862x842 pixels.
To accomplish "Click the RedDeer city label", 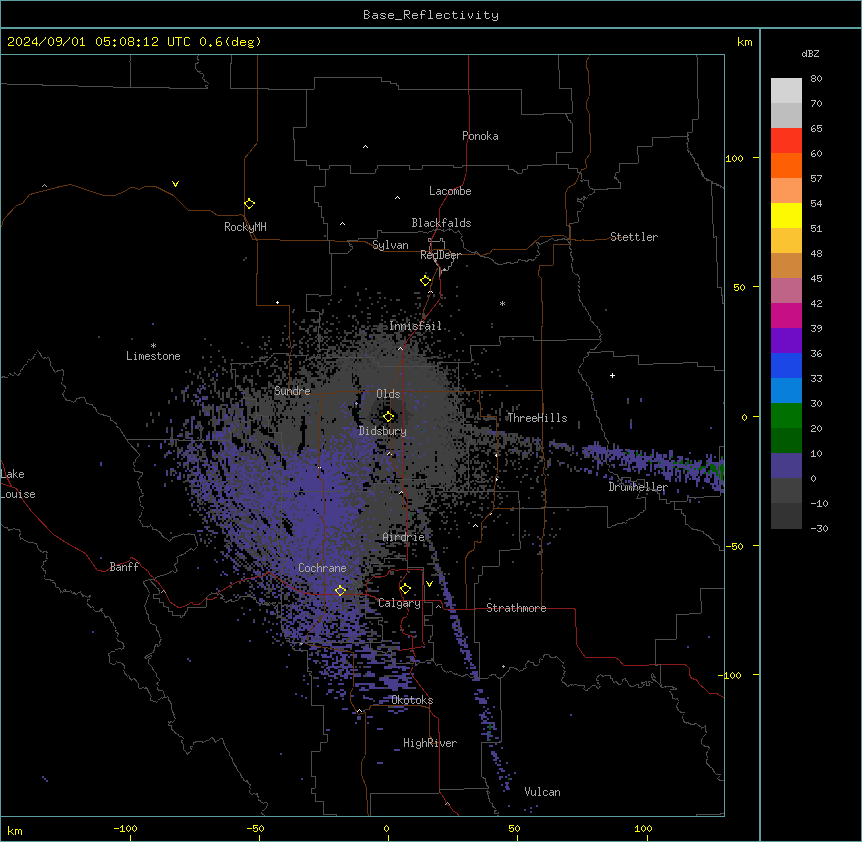I will [x=440, y=255].
